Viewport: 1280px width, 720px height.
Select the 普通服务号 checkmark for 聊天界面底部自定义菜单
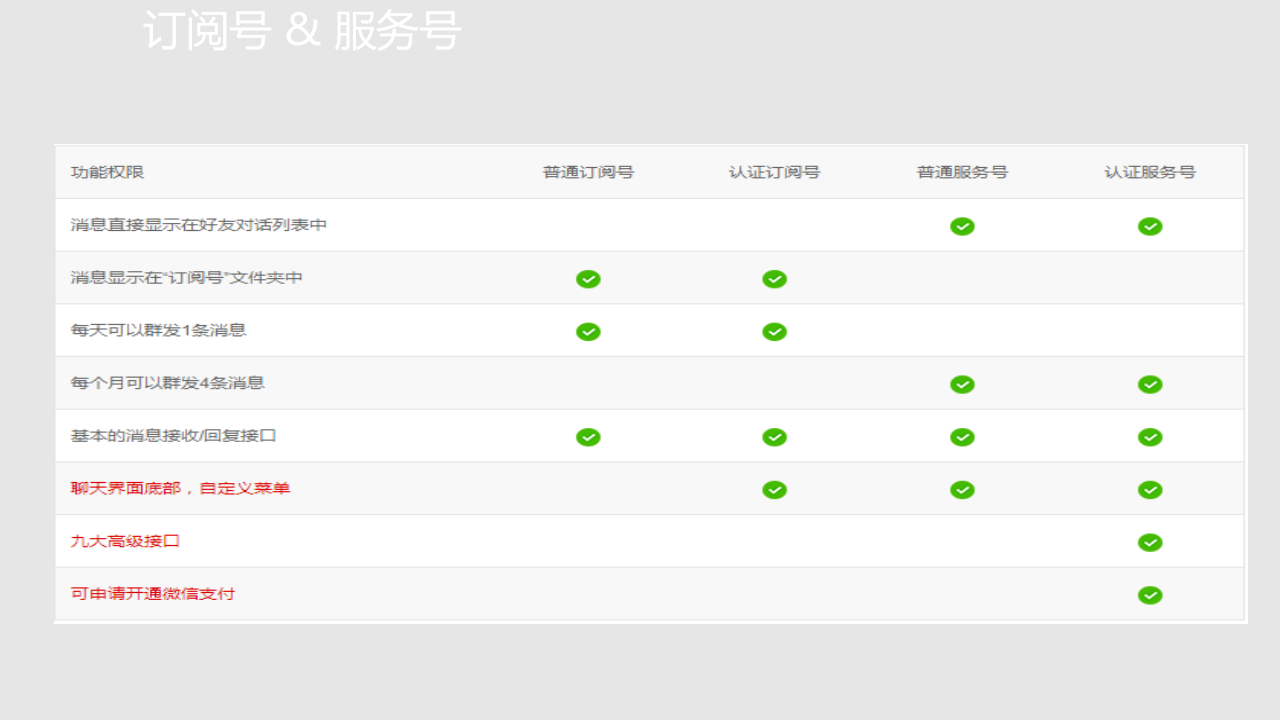(x=961, y=490)
